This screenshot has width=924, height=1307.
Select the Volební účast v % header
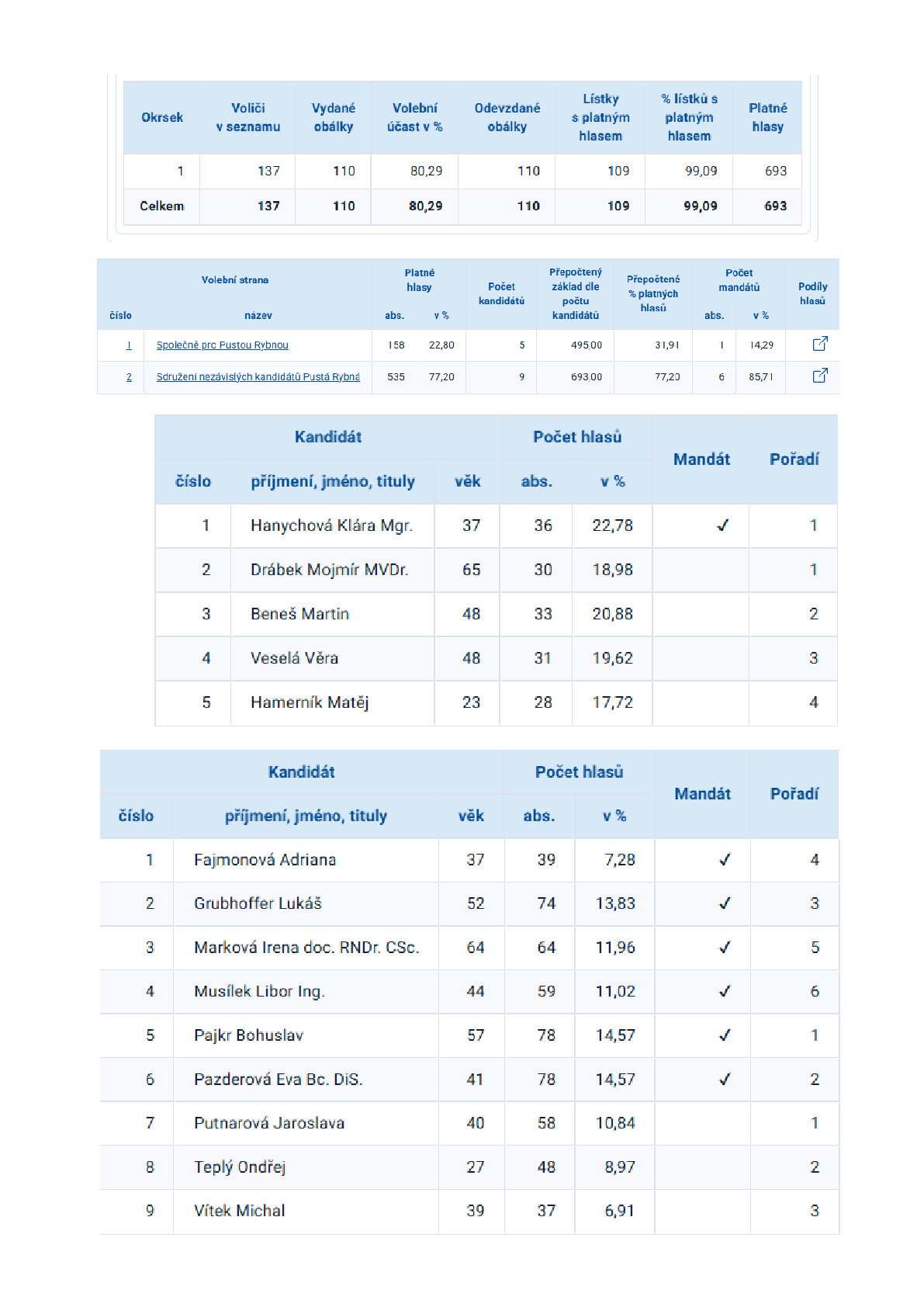coord(415,117)
